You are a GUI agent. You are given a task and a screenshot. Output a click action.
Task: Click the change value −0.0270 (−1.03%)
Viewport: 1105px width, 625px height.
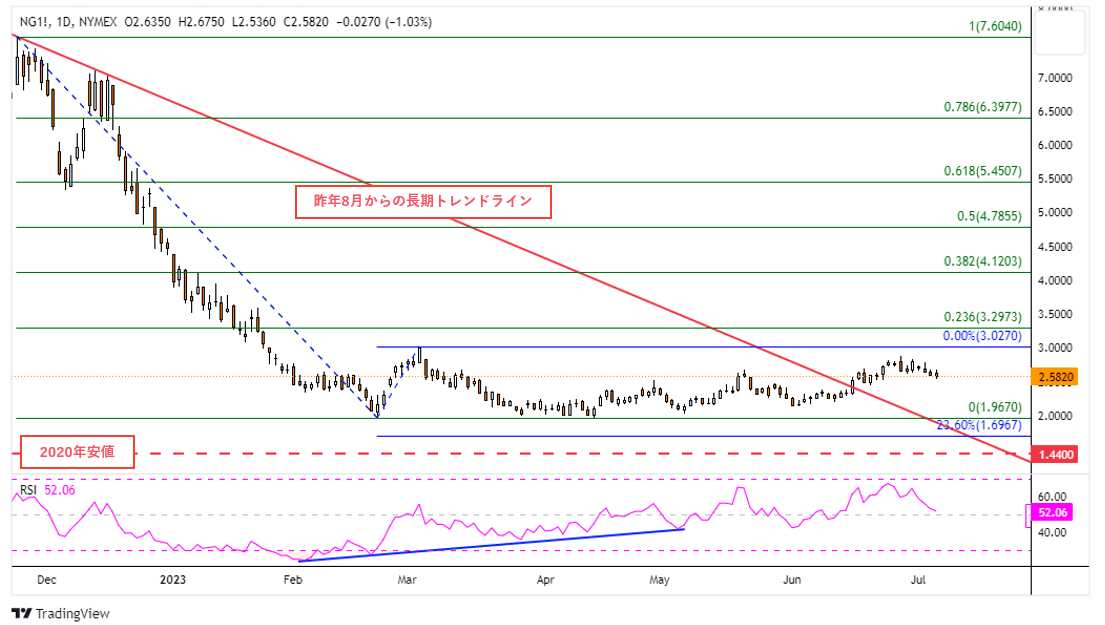[384, 22]
